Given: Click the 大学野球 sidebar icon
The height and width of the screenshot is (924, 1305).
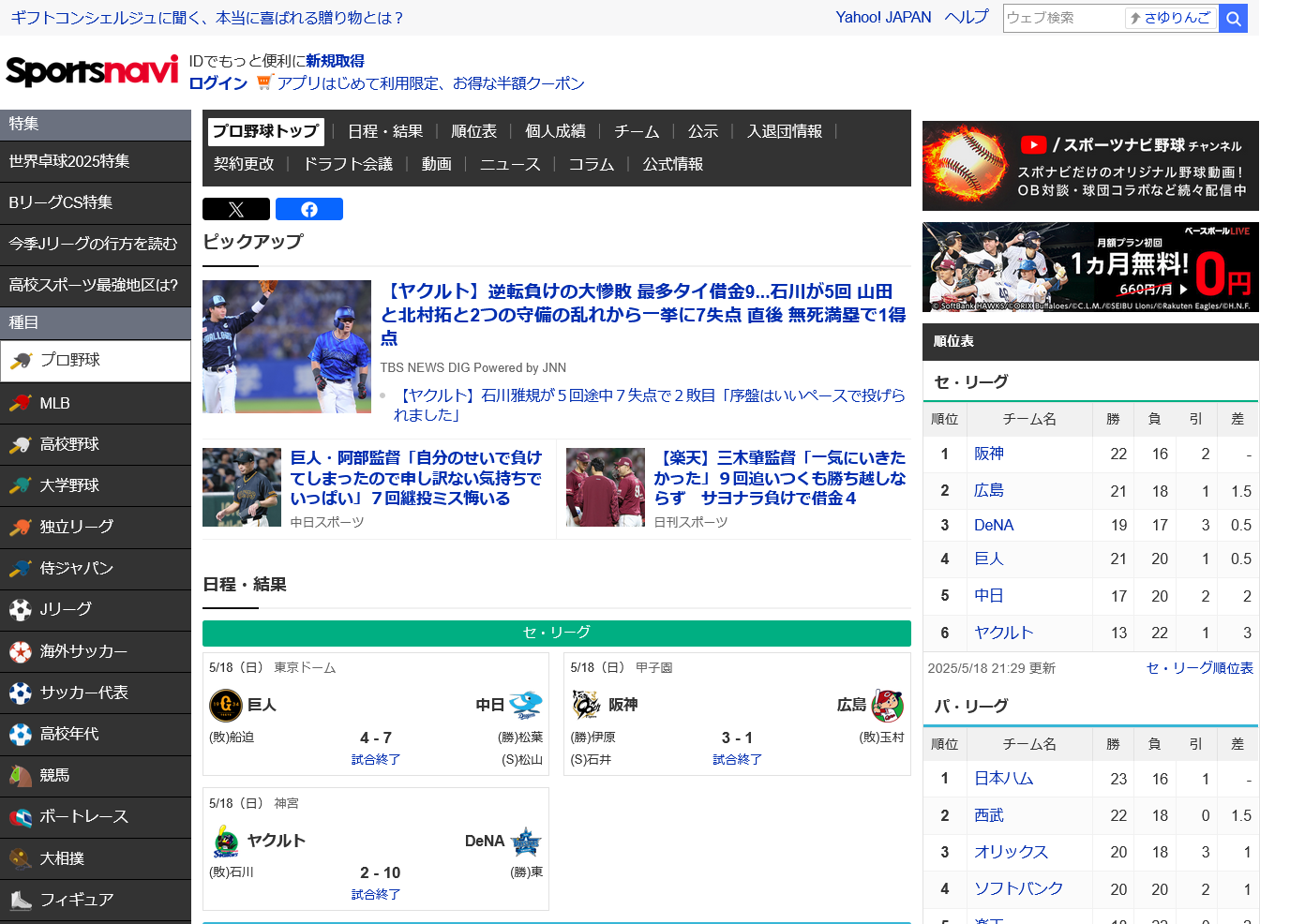Looking at the screenshot, I should 21,485.
